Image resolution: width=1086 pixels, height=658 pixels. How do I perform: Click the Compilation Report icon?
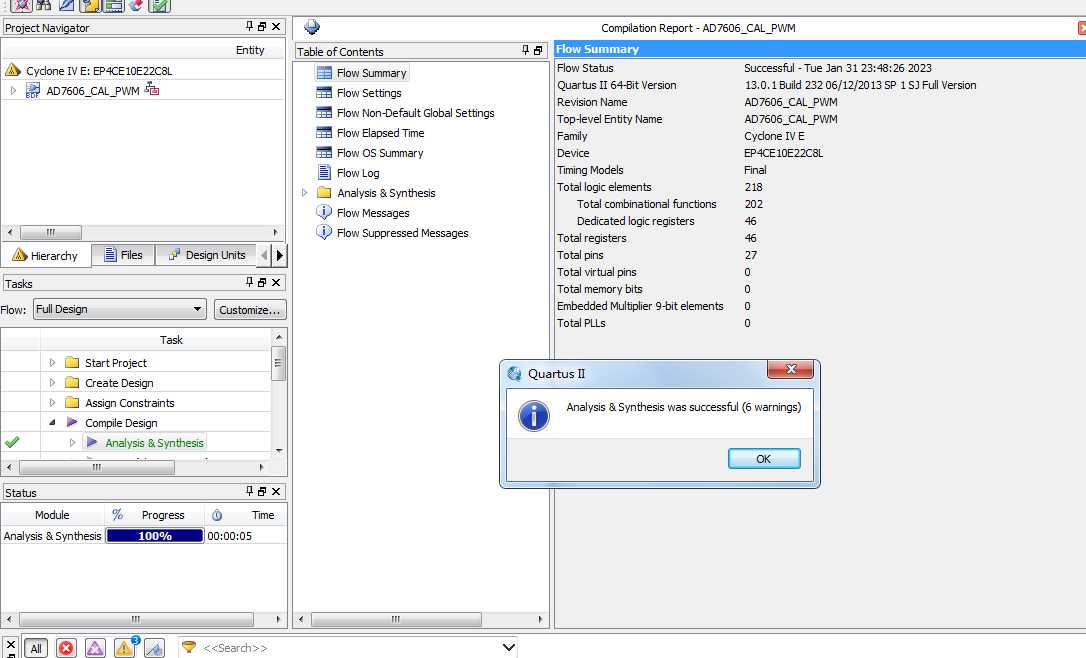pyautogui.click(x=312, y=27)
